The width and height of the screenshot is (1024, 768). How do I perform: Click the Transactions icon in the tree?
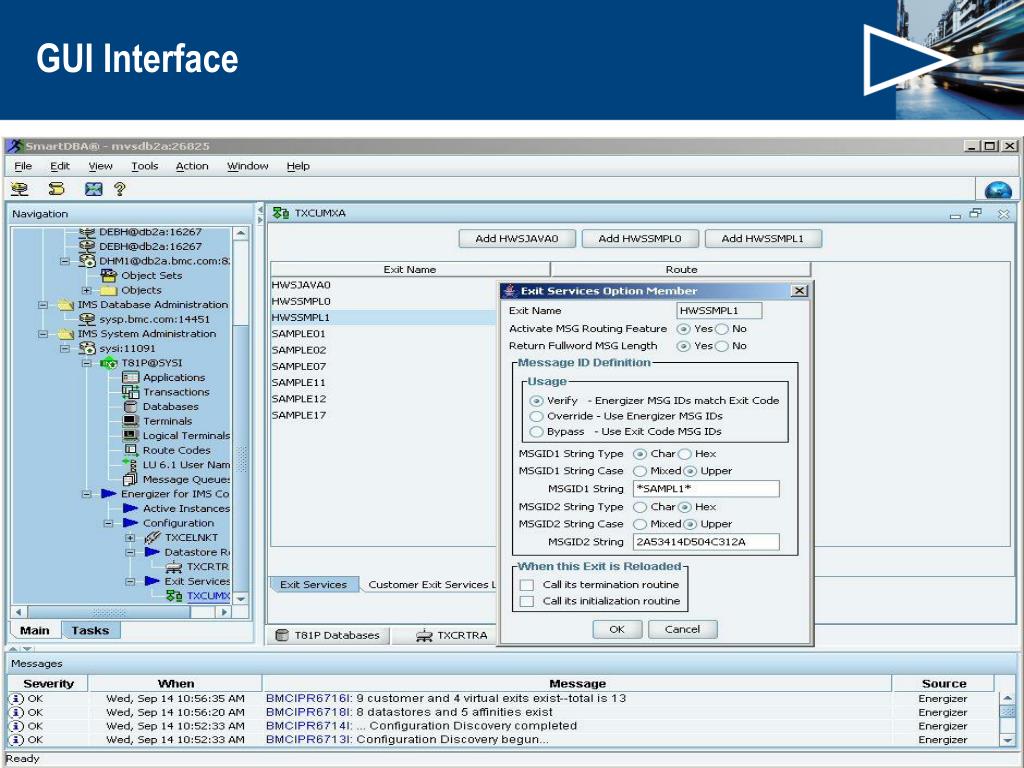[131, 392]
